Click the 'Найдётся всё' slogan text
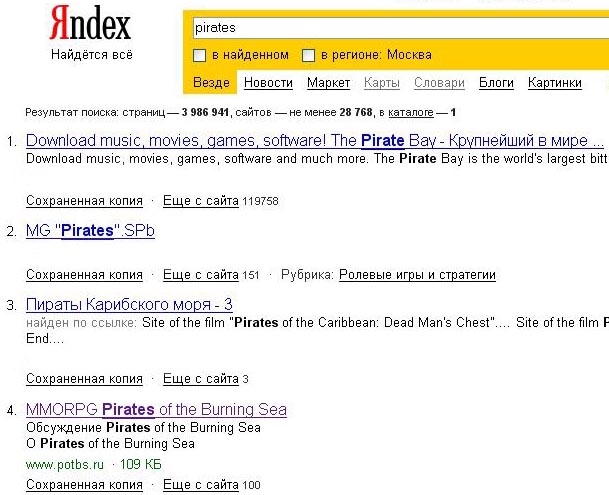The image size is (609, 495). pos(92,54)
